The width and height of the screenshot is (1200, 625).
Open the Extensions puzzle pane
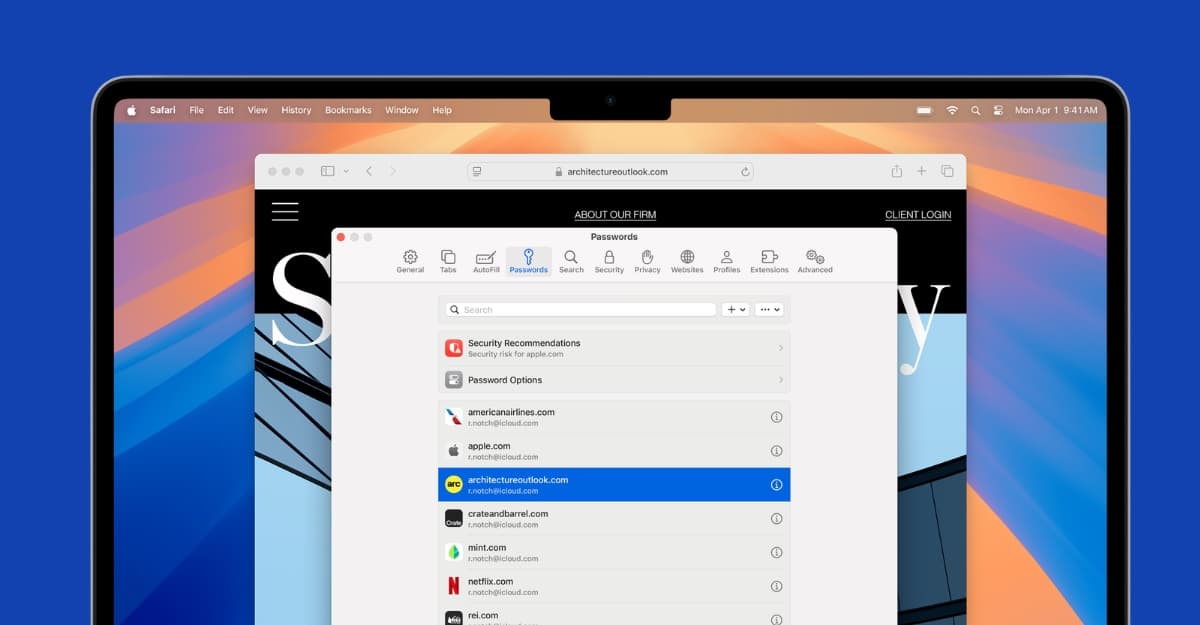point(769,261)
